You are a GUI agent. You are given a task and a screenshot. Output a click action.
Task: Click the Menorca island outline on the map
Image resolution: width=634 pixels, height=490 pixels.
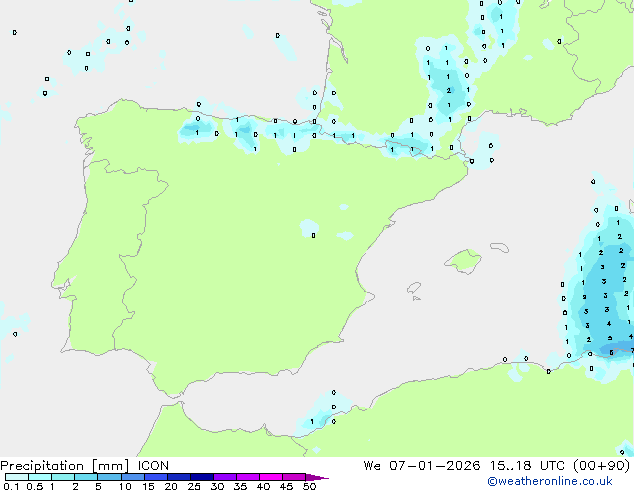click(x=500, y=247)
